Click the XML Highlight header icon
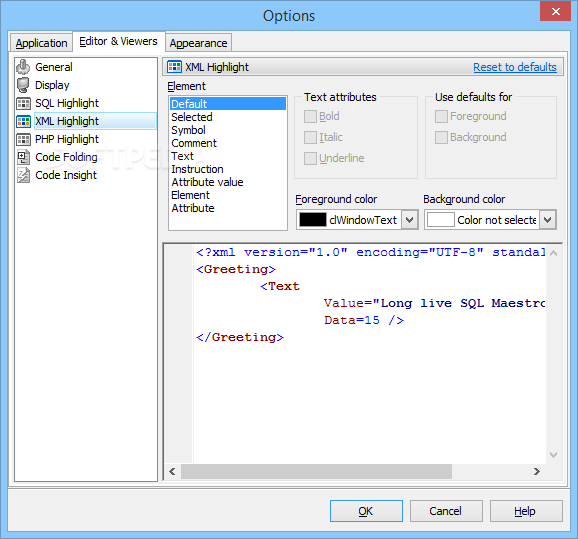The image size is (578, 539). [x=174, y=67]
